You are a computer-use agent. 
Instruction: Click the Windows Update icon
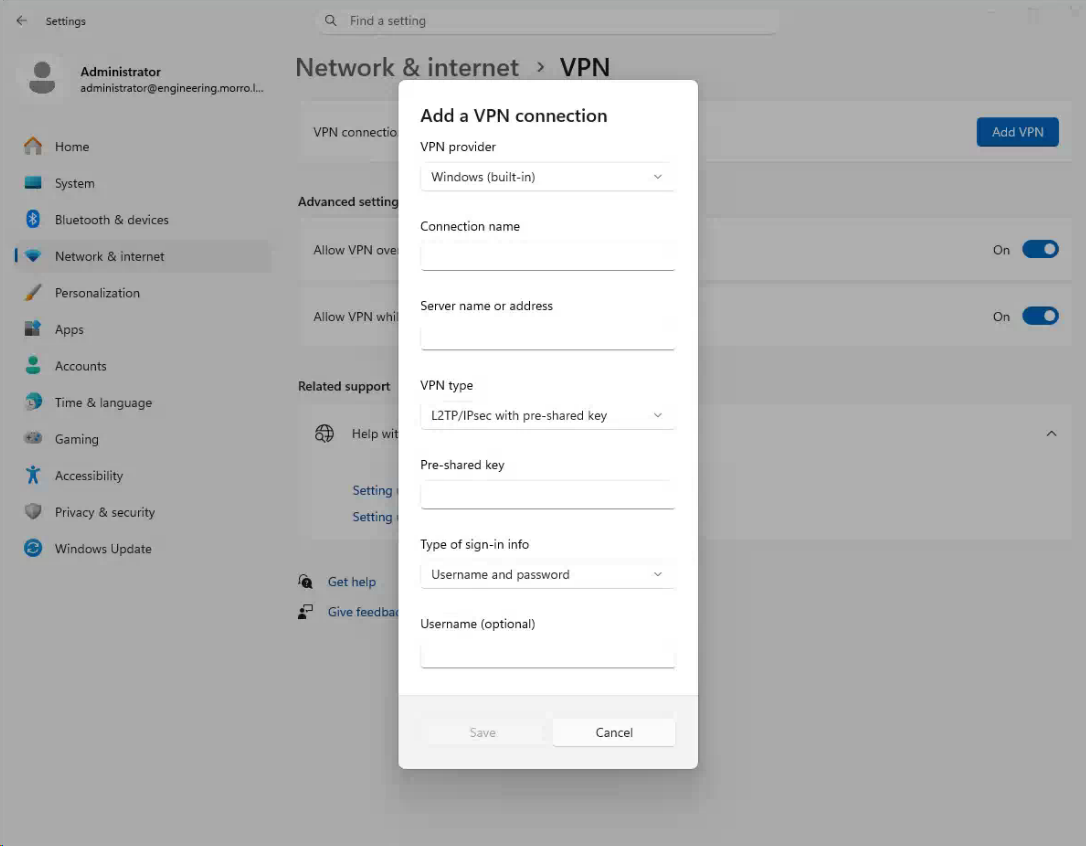click(x=33, y=548)
